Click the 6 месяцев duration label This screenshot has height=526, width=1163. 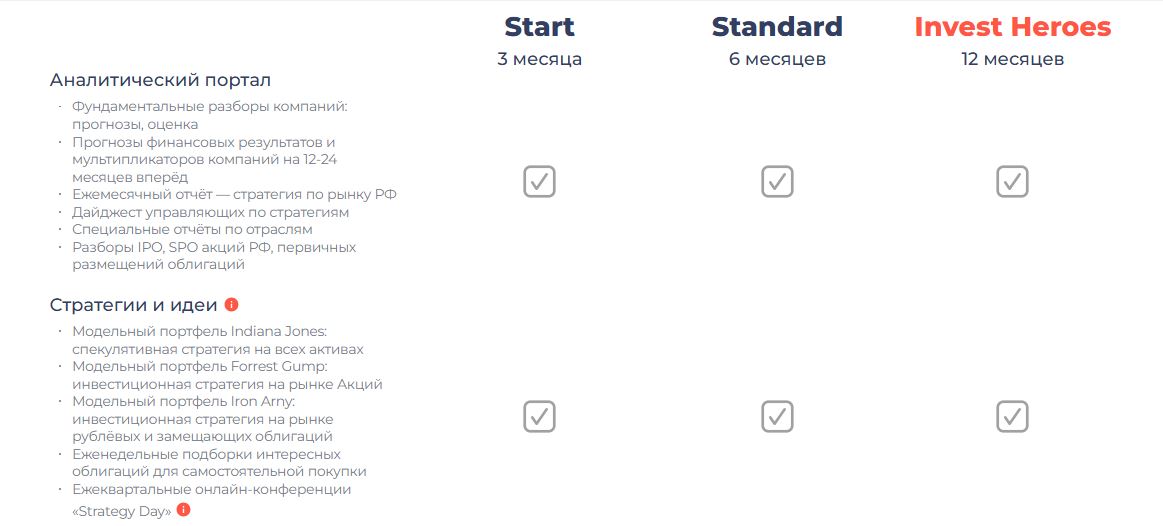tap(777, 59)
